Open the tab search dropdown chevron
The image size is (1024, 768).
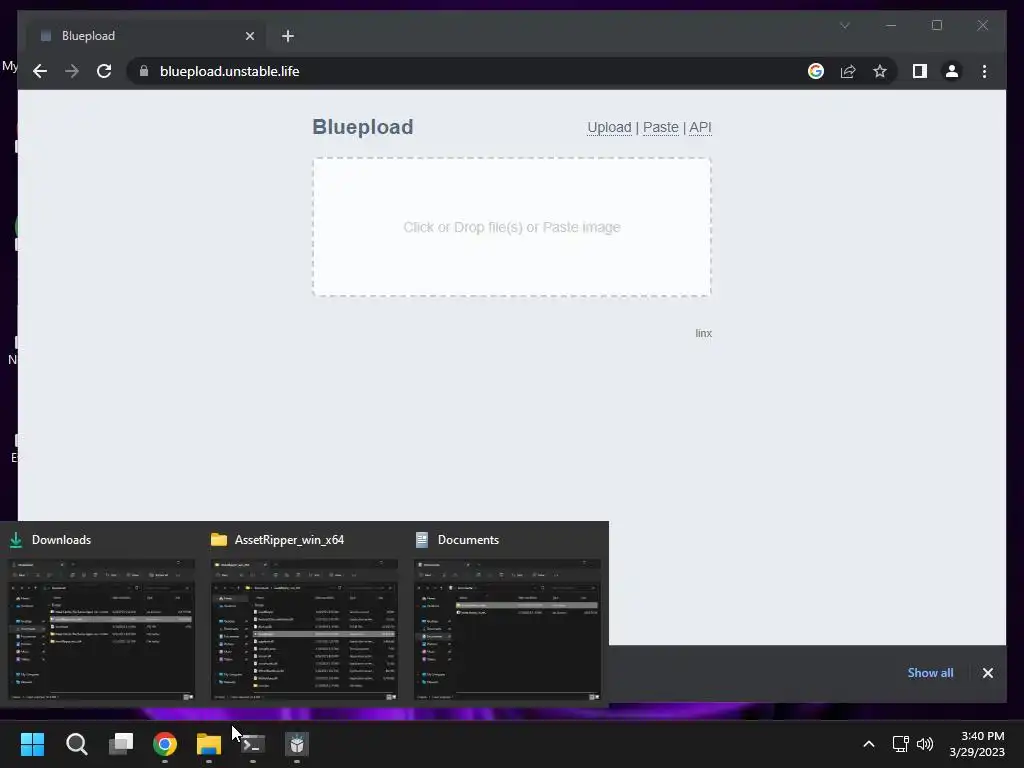(844, 25)
